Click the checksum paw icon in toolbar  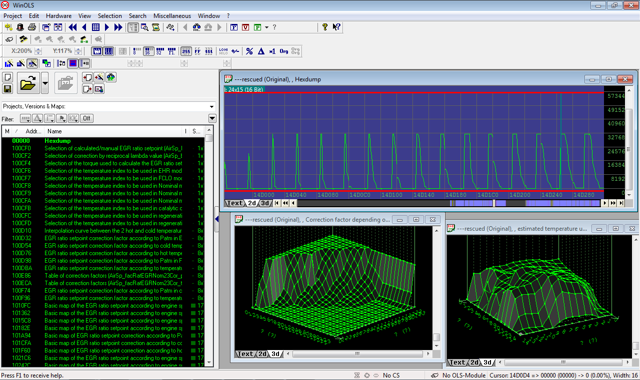pyautogui.click(x=170, y=27)
